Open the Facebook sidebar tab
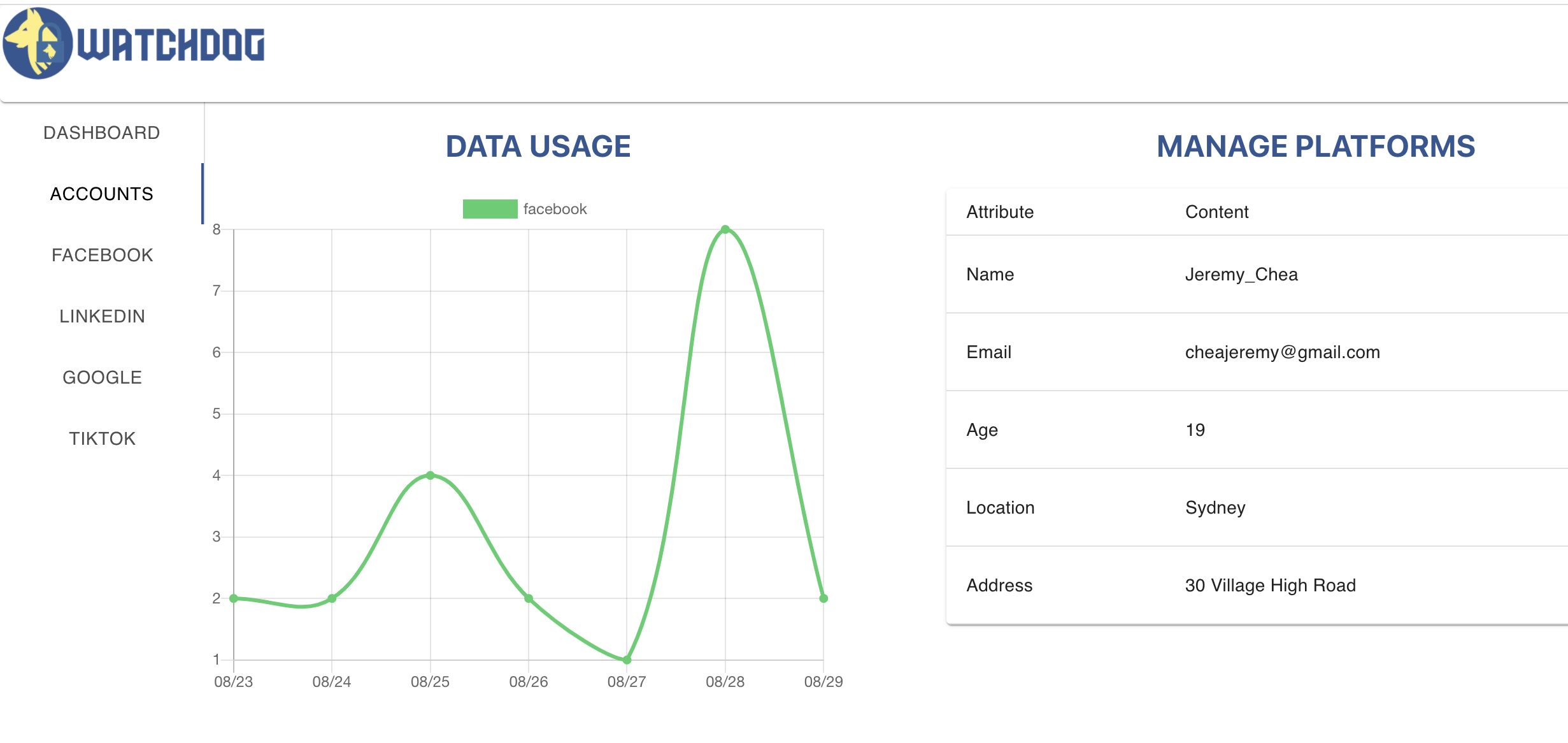The height and width of the screenshot is (743, 1568). pos(102,255)
